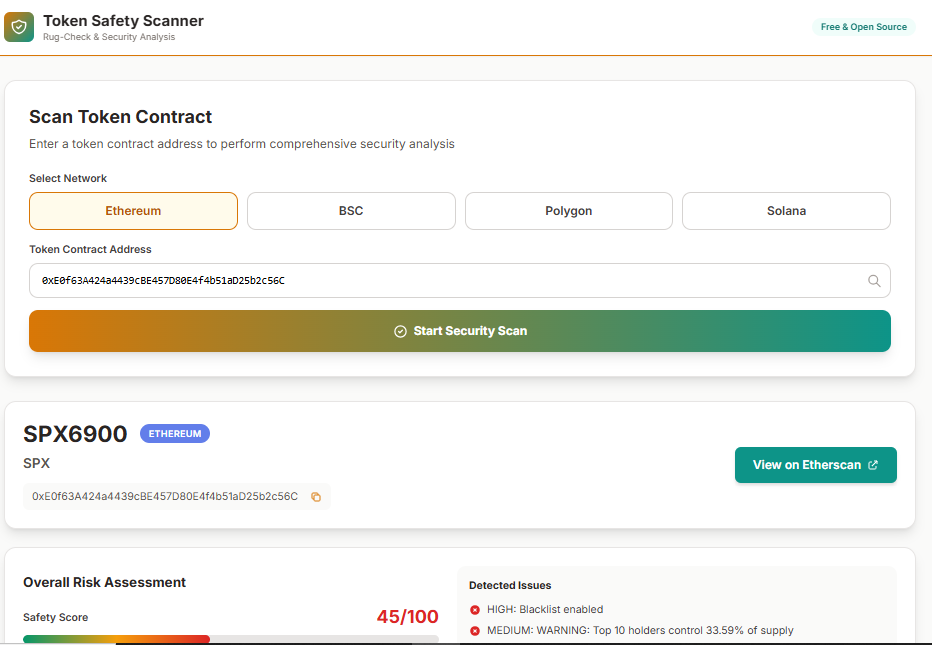Image resolution: width=932 pixels, height=645 pixels.
Task: Click inside the Token Contract Address field
Action: (x=400, y=280)
